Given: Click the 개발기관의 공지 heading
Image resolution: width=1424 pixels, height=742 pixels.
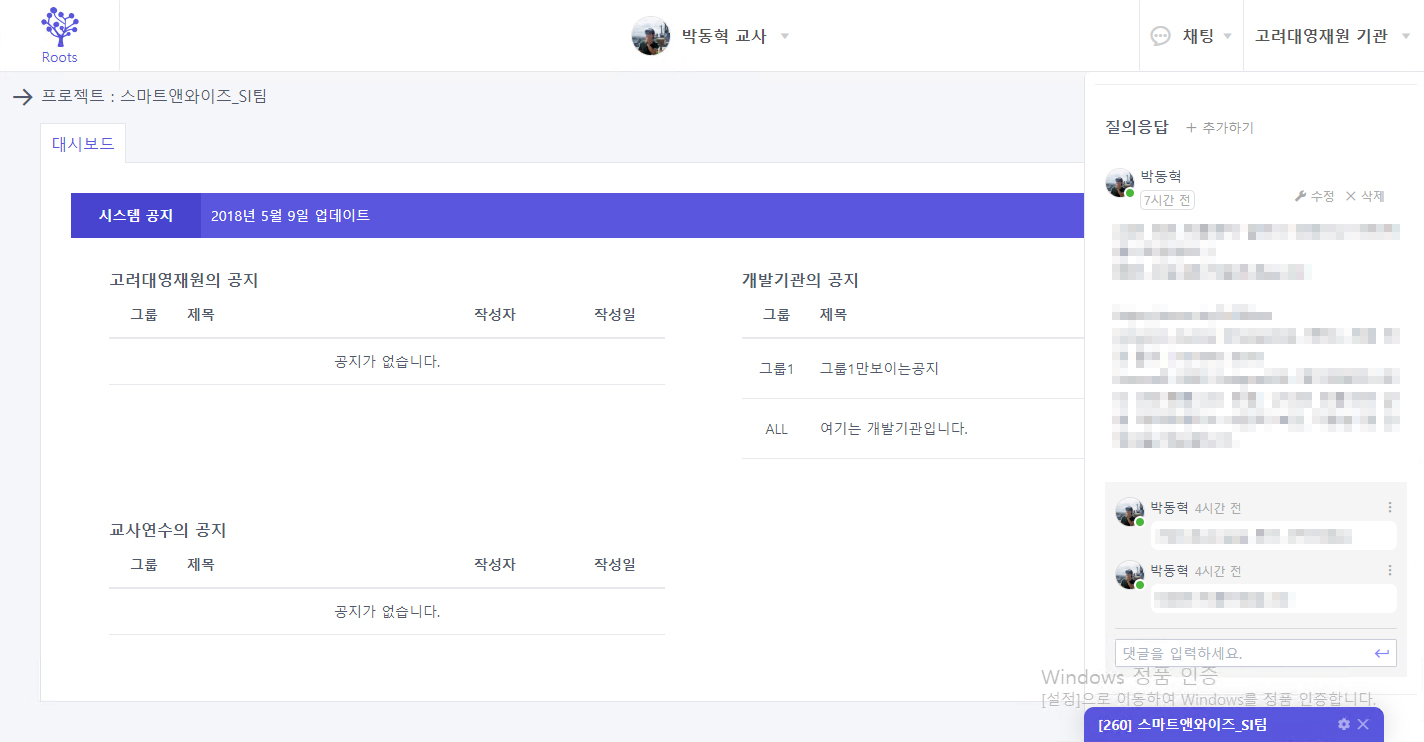Looking at the screenshot, I should [800, 281].
